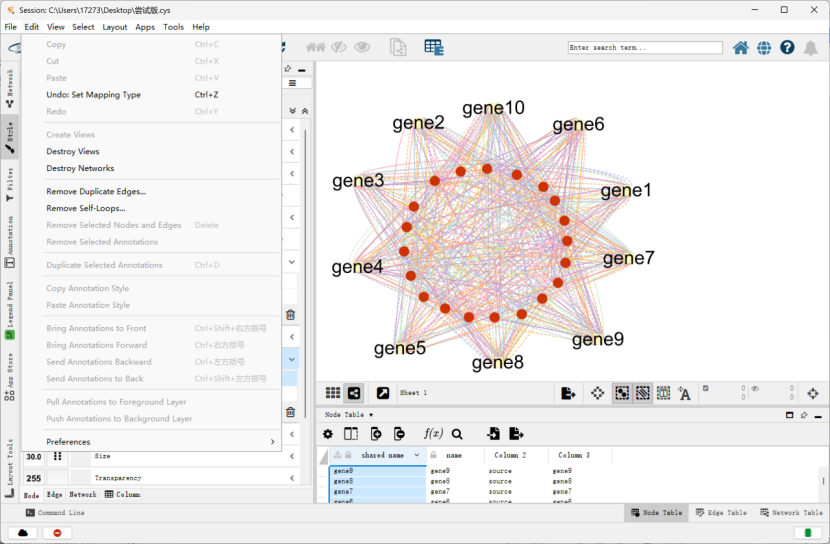Open the App Store side panel tab
830x544 pixels.
tap(10, 377)
